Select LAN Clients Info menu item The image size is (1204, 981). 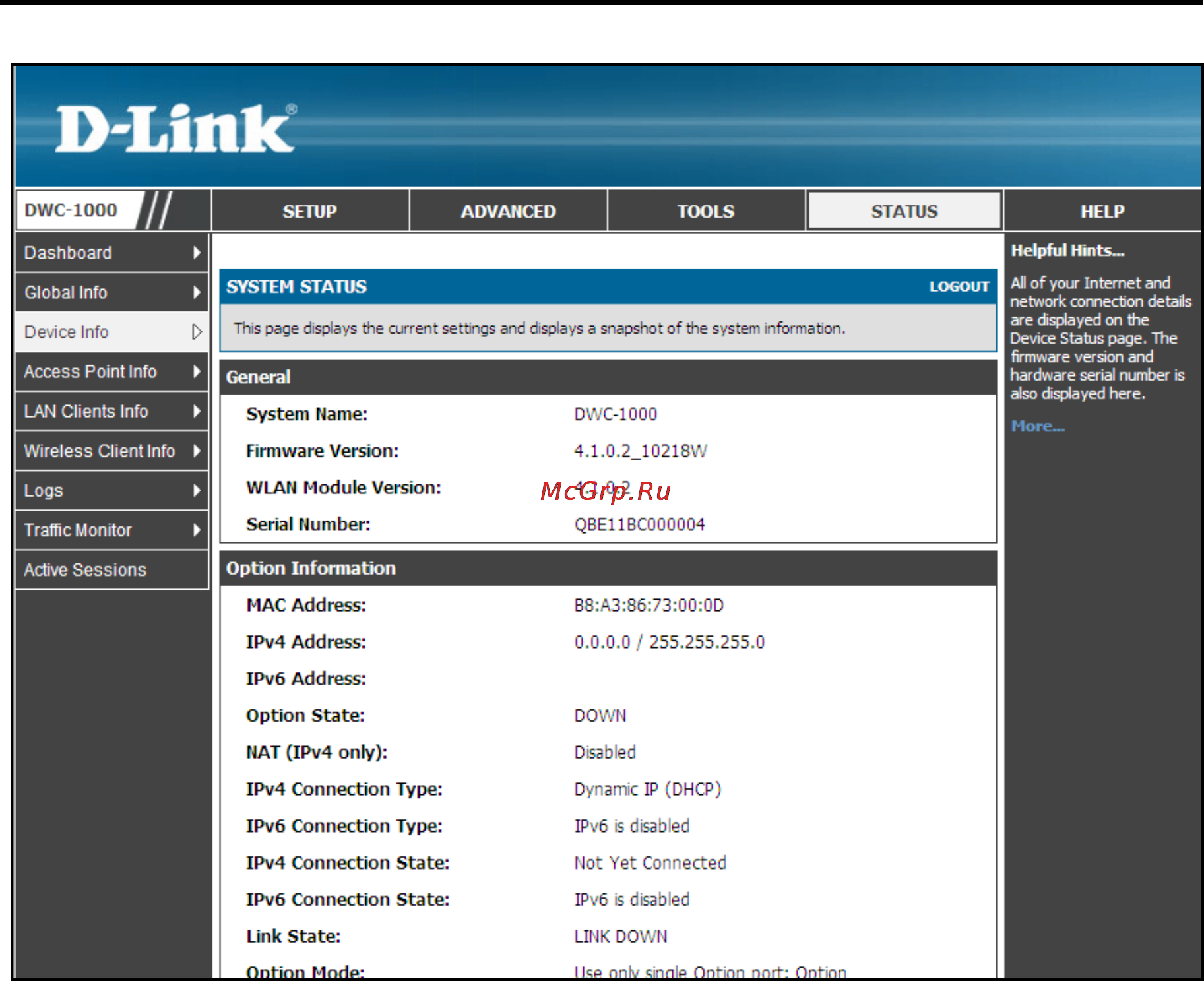[111, 411]
